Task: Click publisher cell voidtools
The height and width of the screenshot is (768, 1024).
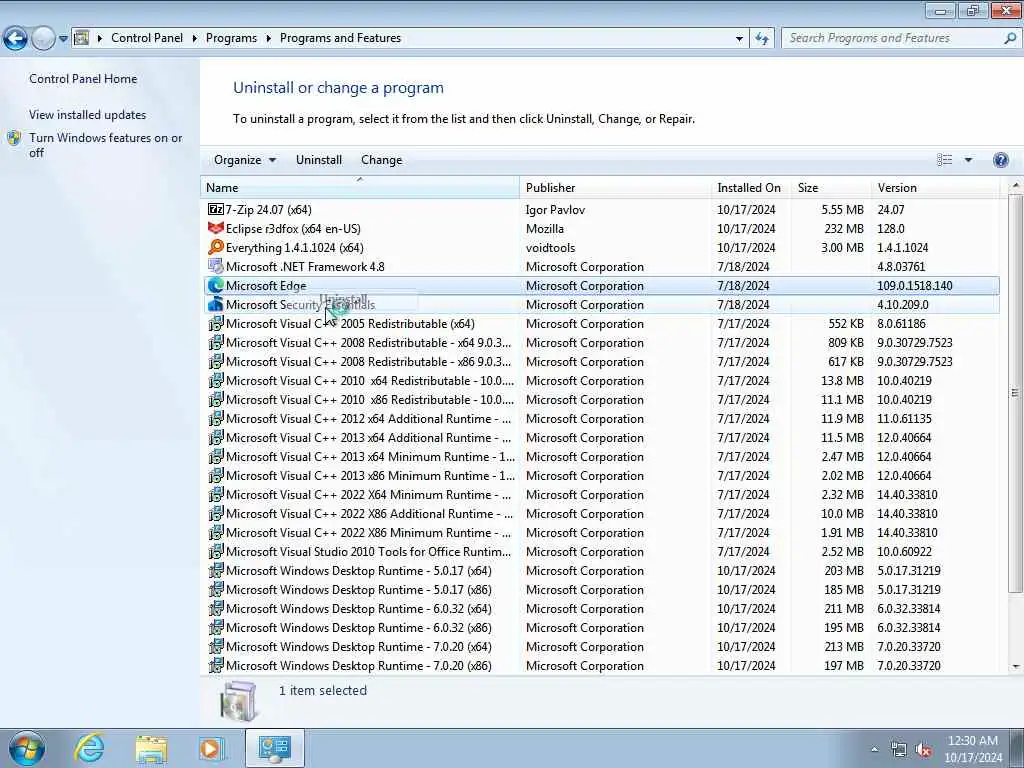Action: point(551,248)
